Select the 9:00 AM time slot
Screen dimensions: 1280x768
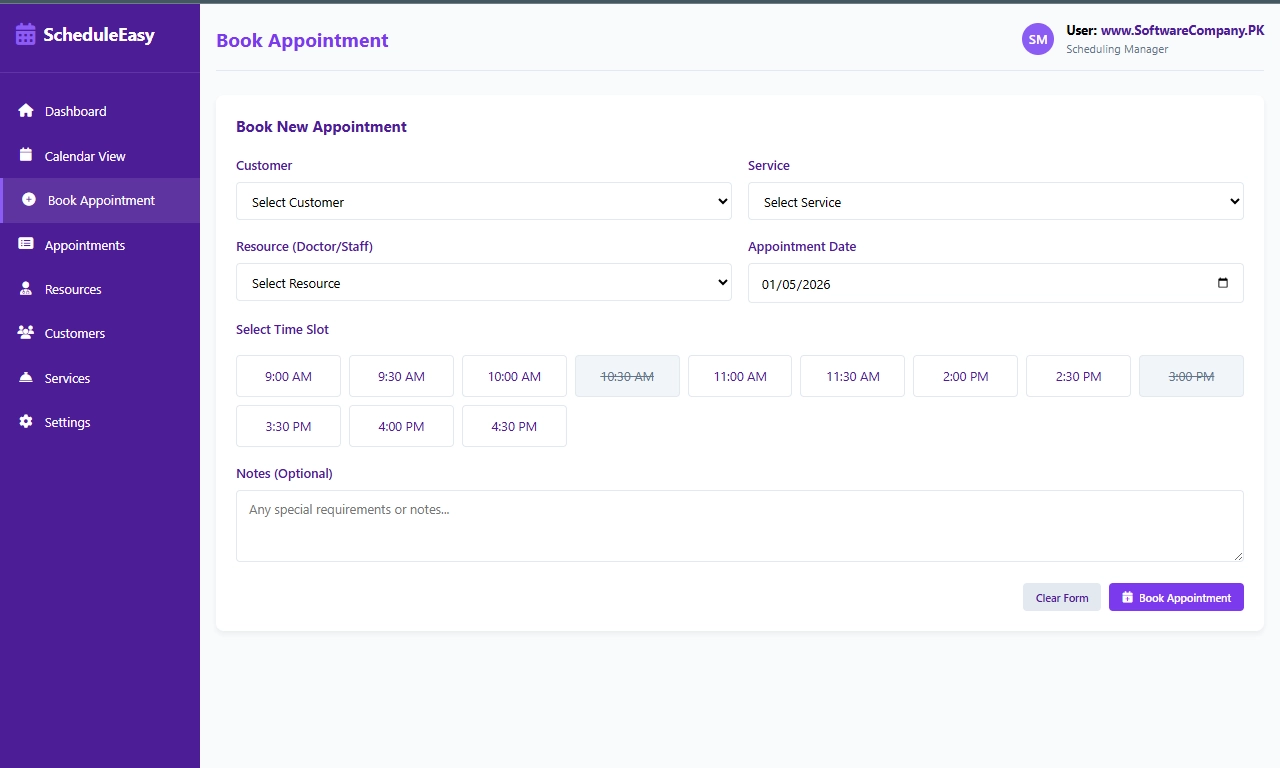tap(288, 375)
